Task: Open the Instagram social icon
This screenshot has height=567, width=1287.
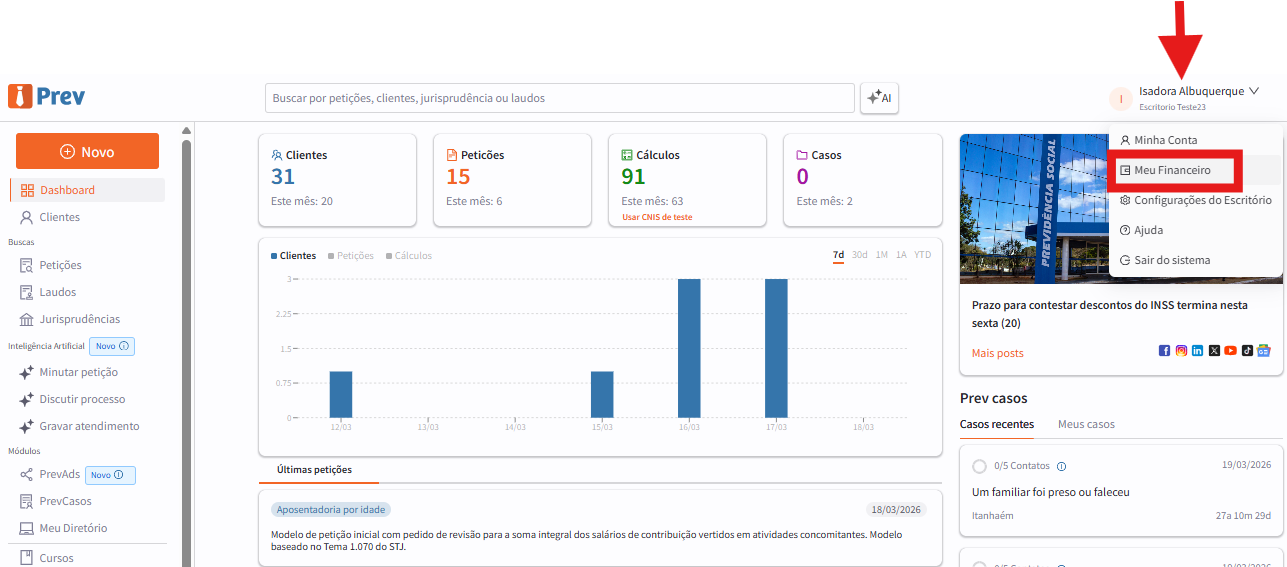Action: [1181, 351]
